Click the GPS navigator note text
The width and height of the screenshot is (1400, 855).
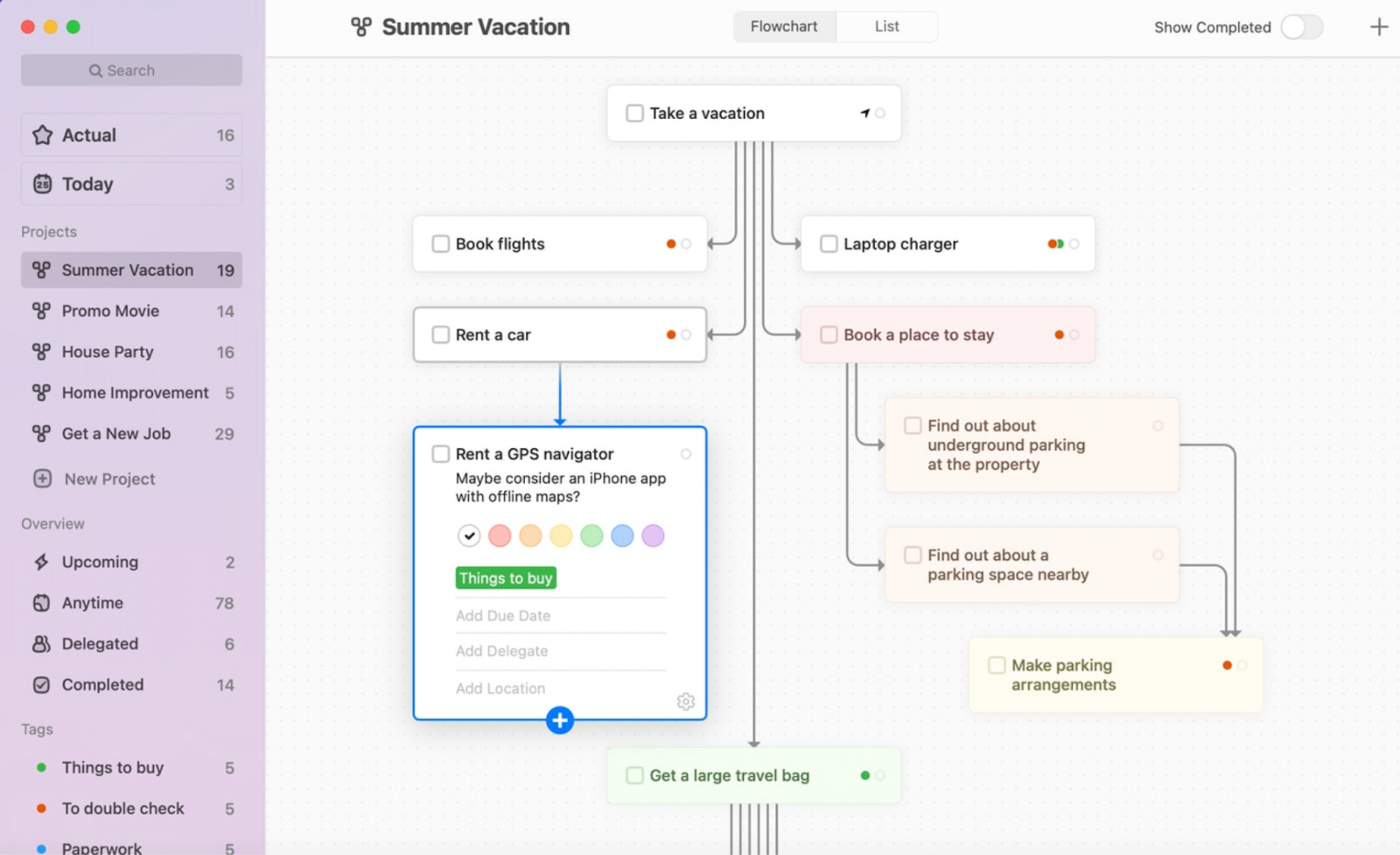(x=560, y=487)
